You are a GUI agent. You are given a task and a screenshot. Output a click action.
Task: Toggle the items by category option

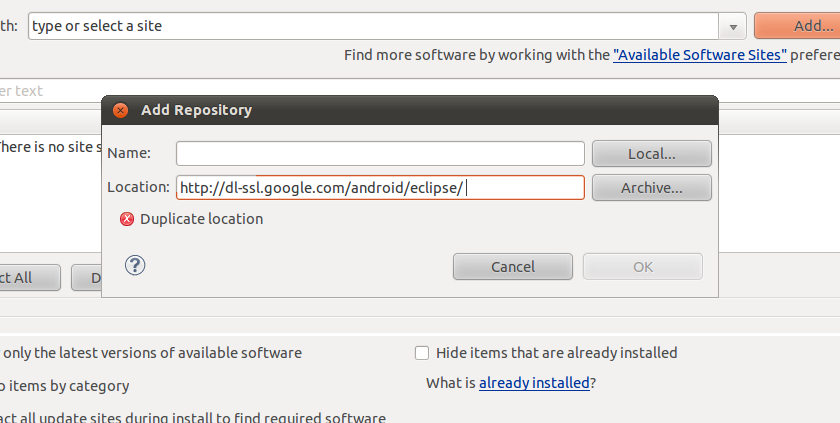[64, 386]
